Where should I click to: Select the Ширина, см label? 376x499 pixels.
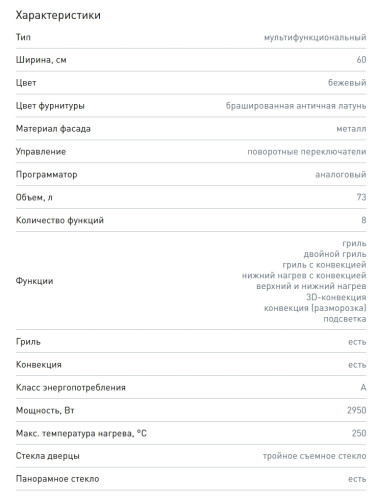coord(41,60)
